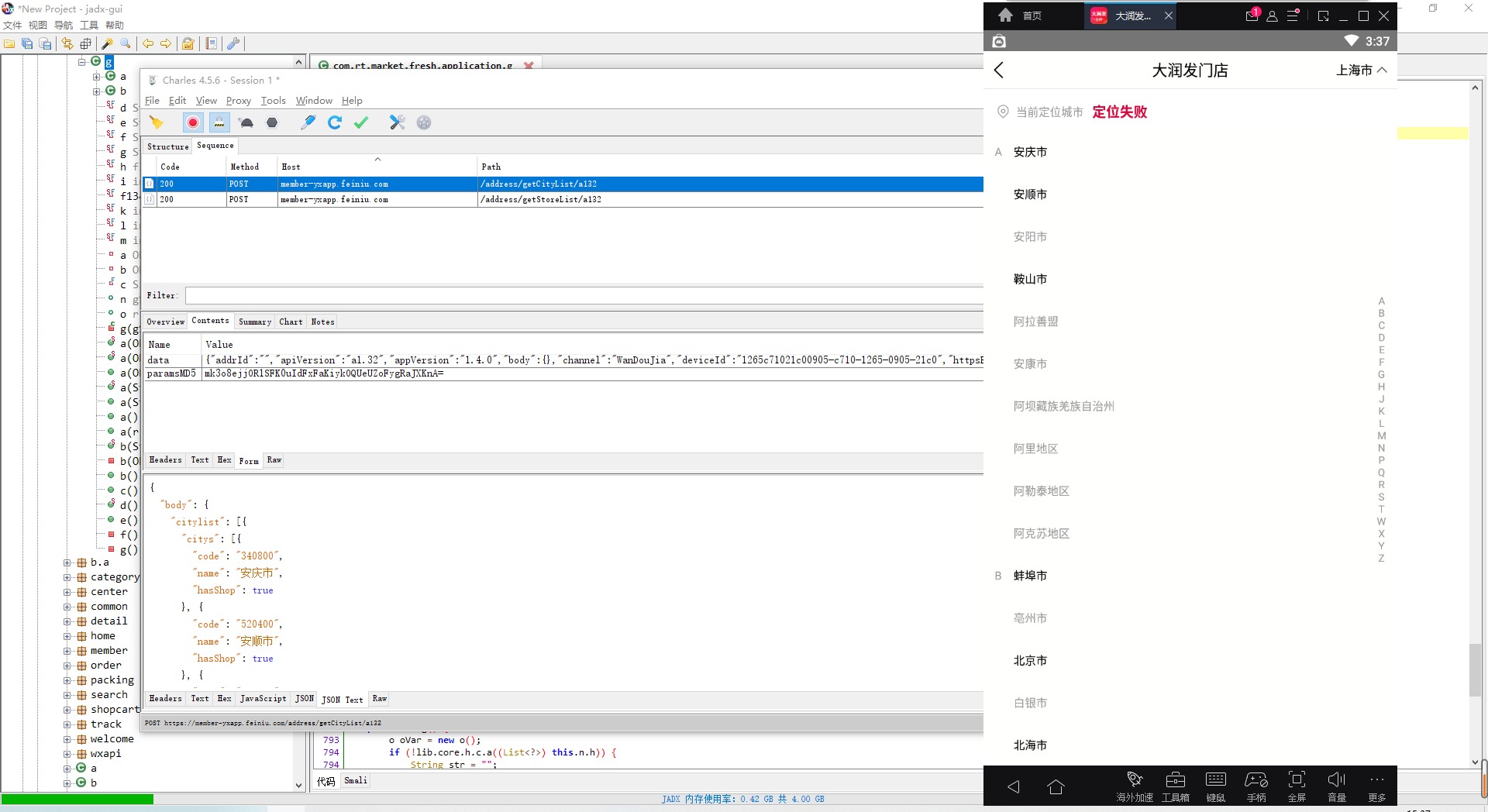Viewport: 1488px width, 812px height.
Task: Open jadx log viewer icon
Action: 211,43
